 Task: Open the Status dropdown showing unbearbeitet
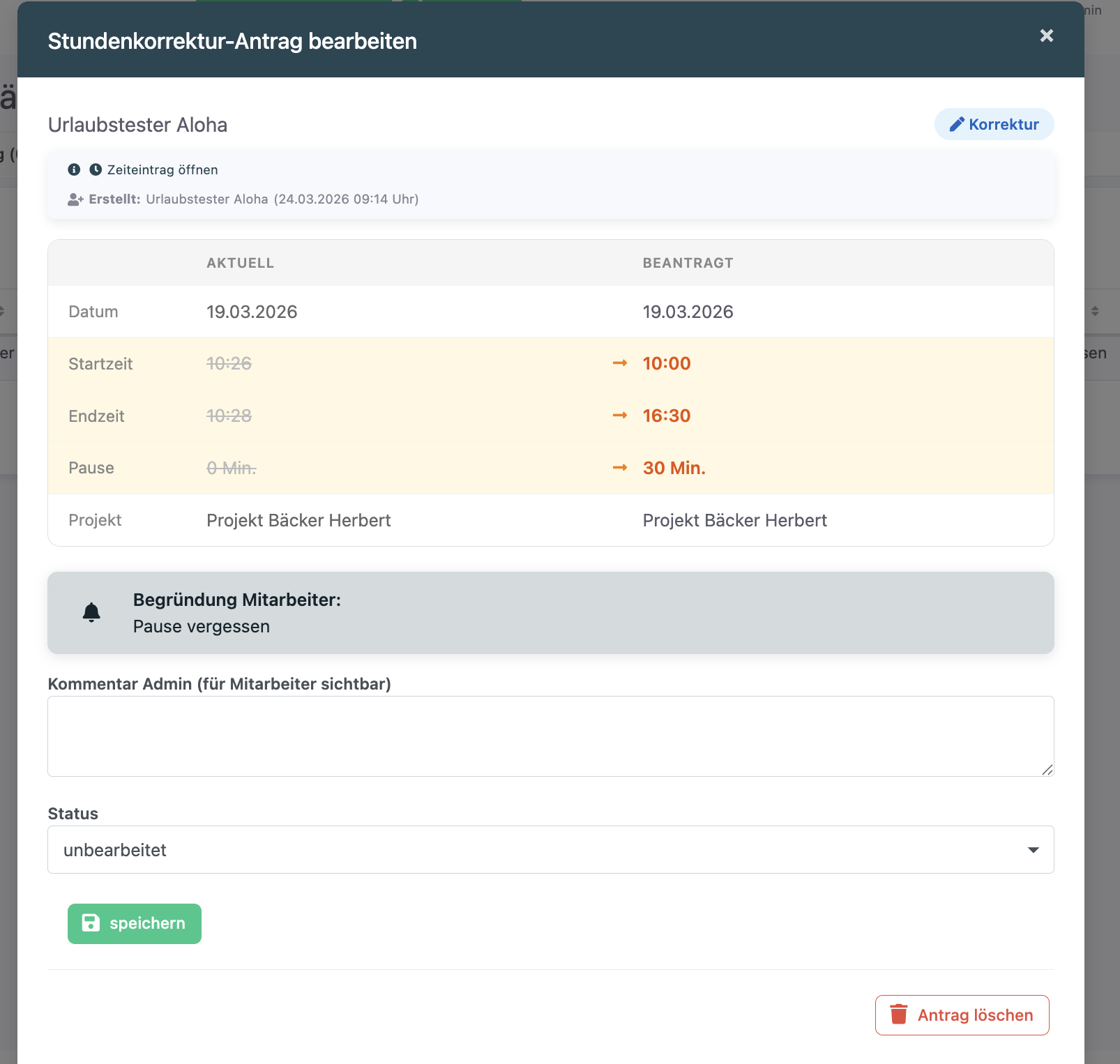(550, 849)
